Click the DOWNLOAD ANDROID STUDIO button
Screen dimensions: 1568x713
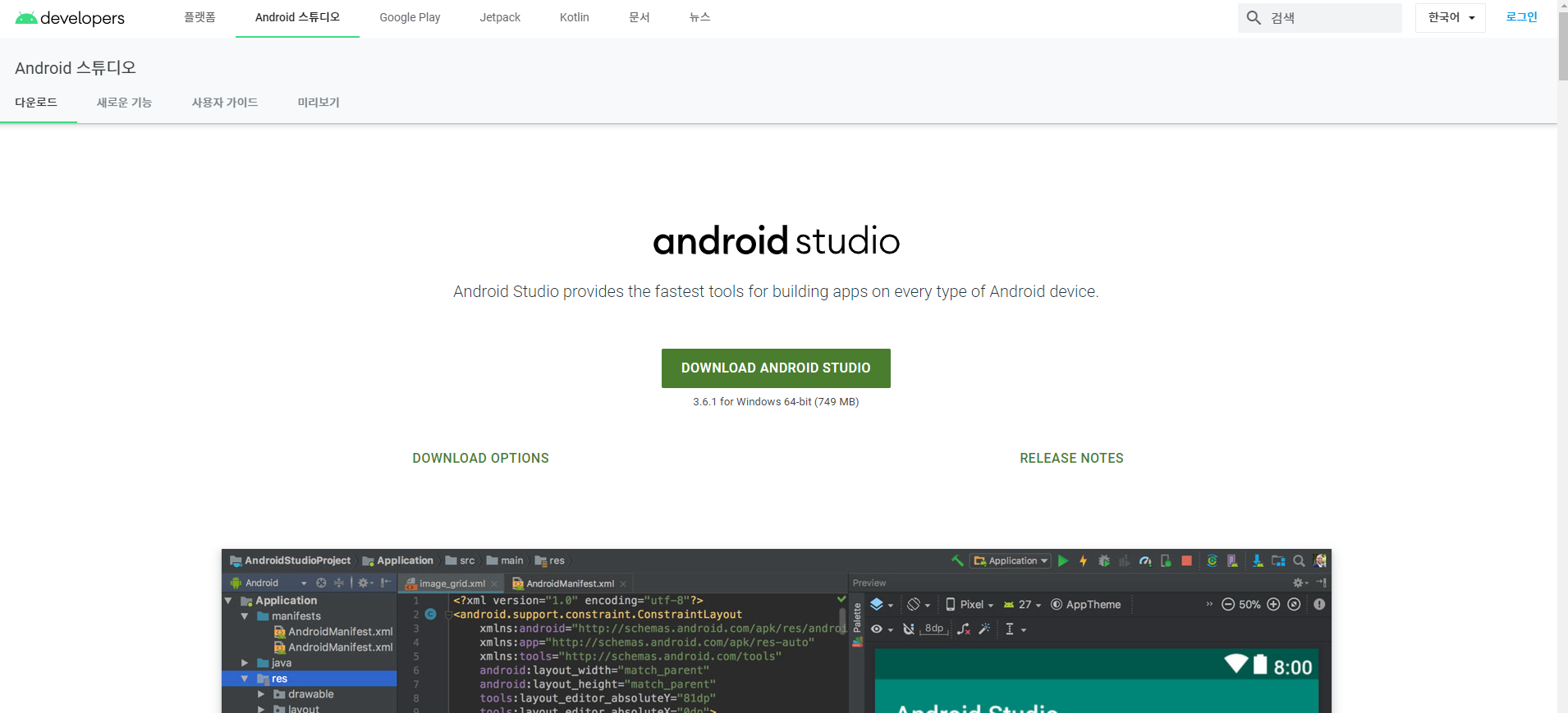[x=776, y=368]
